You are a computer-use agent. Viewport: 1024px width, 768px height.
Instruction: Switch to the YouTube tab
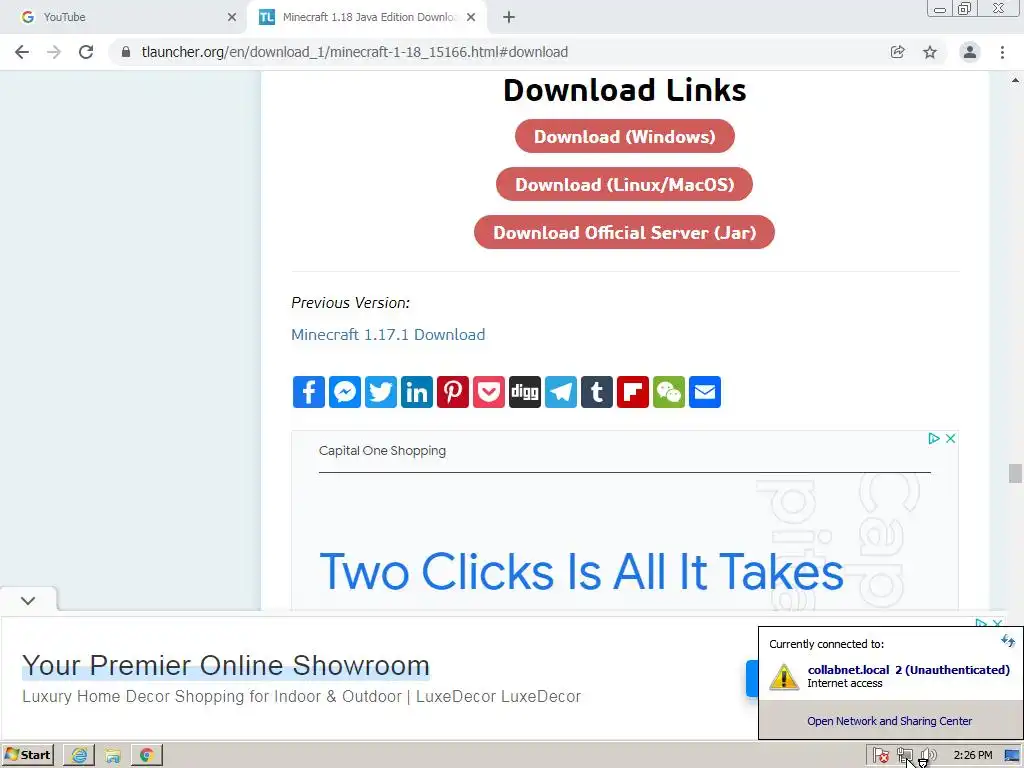(124, 18)
